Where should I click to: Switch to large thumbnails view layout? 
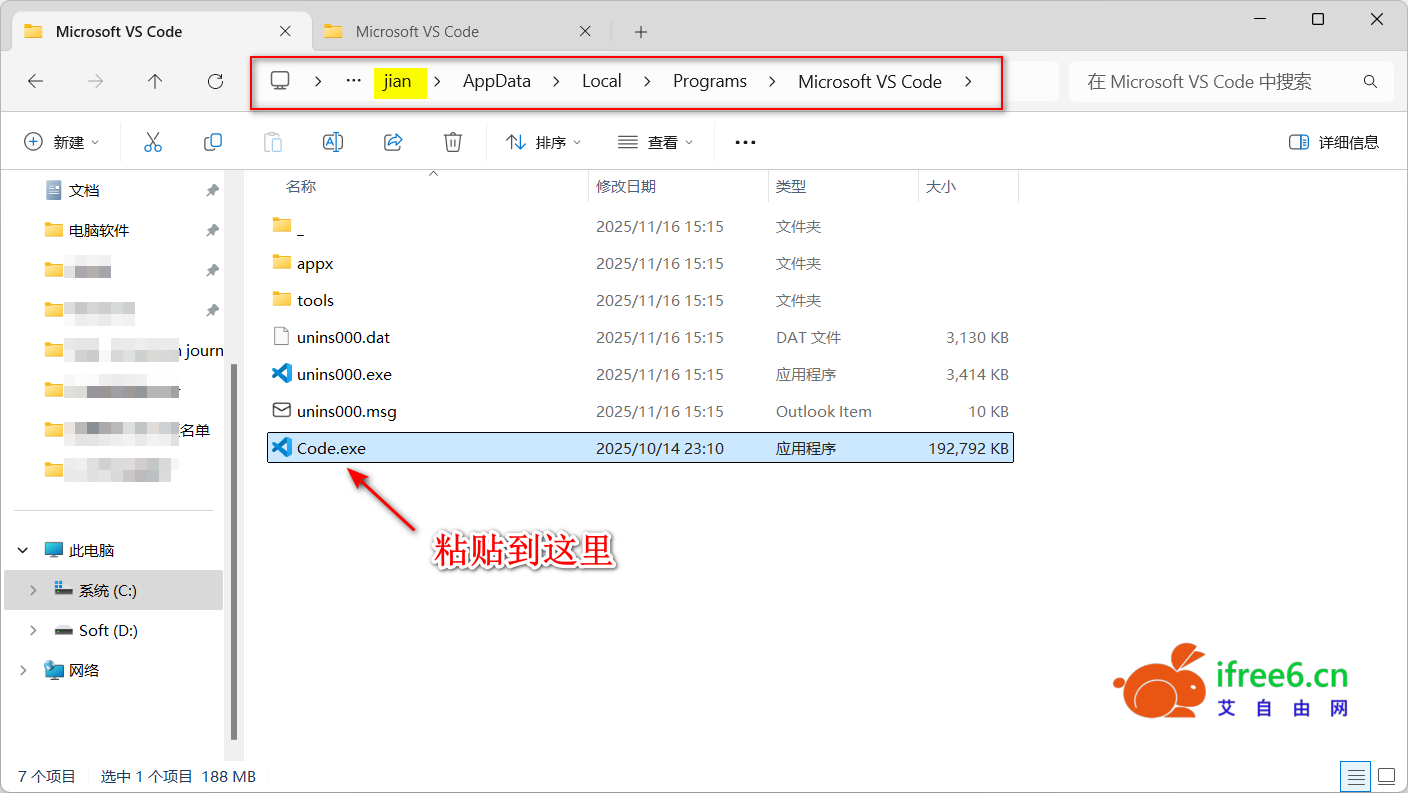(x=1386, y=776)
